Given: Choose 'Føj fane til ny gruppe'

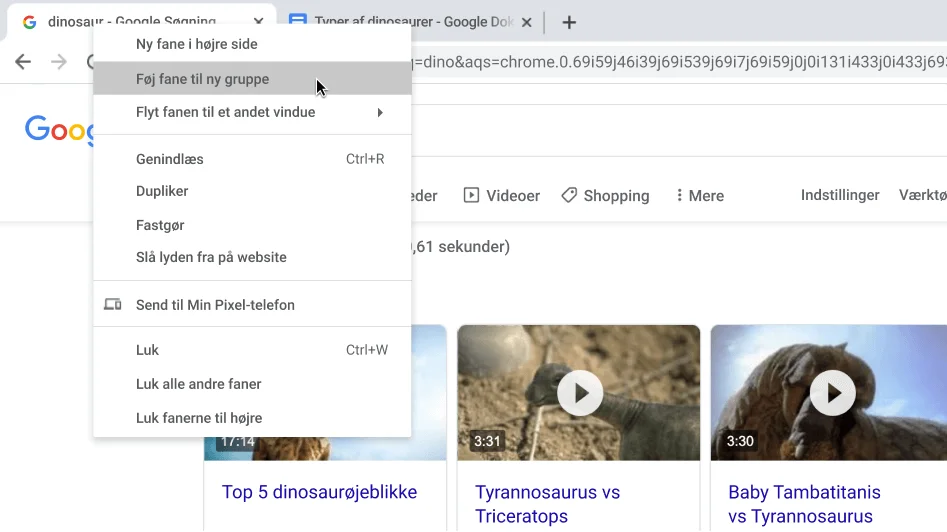Looking at the screenshot, I should (252, 79).
